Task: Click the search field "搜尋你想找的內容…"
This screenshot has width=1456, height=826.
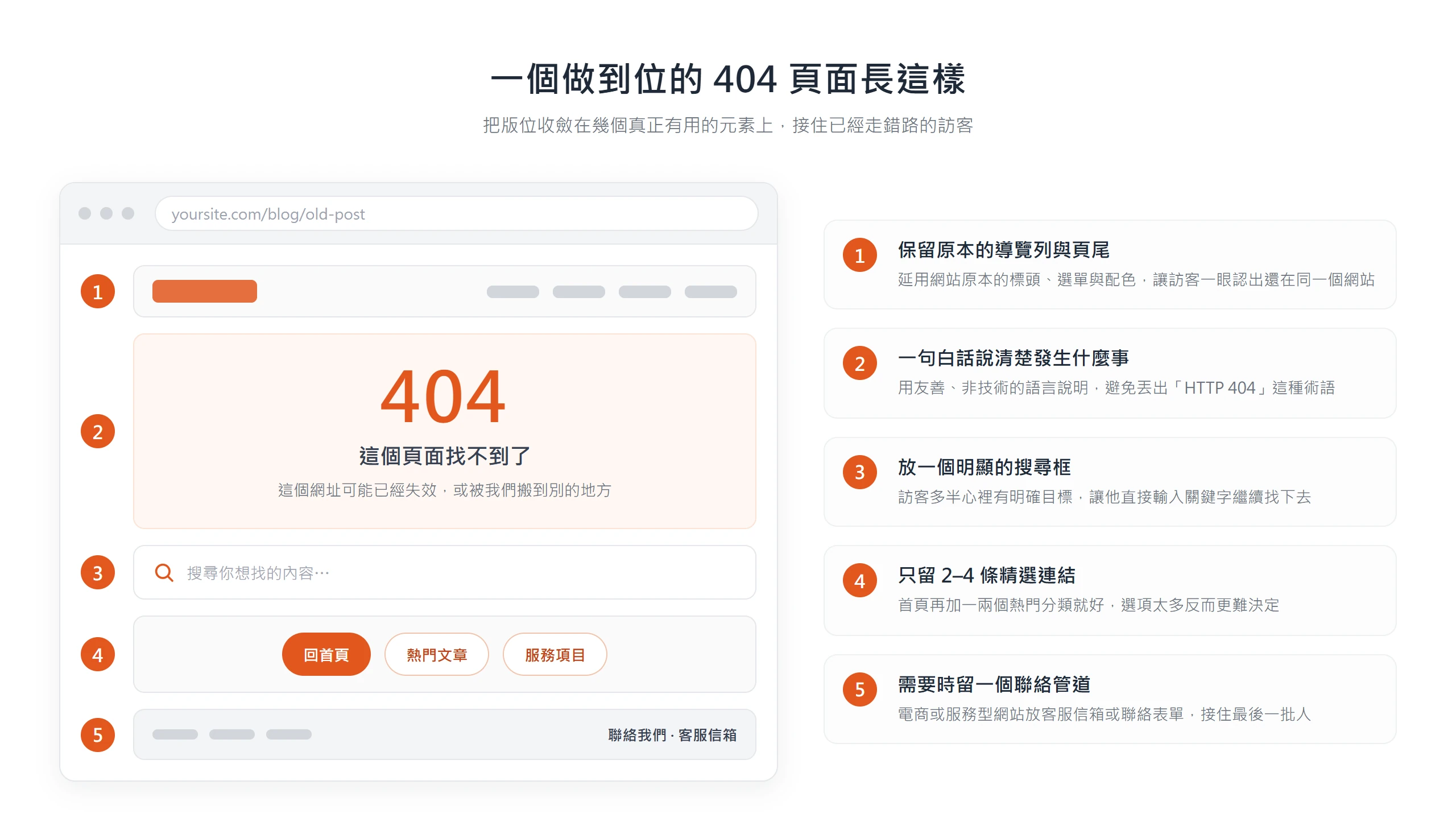Action: tap(444, 572)
